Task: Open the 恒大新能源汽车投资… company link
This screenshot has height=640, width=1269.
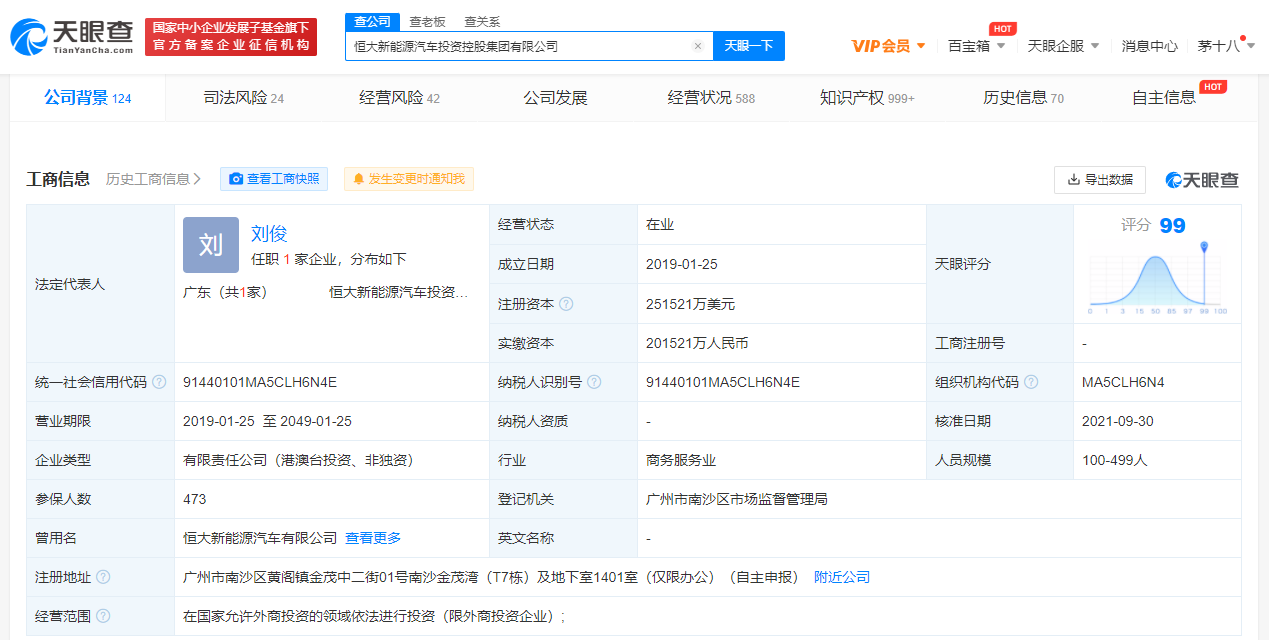Action: click(x=399, y=293)
